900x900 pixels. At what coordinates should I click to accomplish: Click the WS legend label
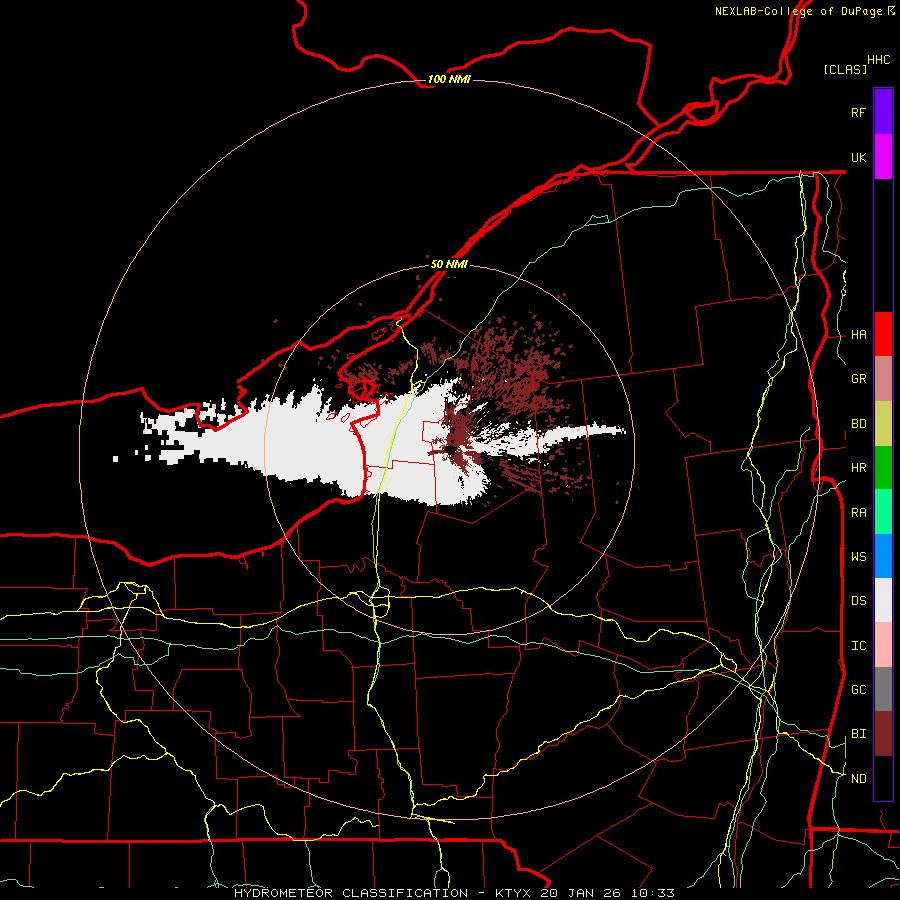[858, 557]
